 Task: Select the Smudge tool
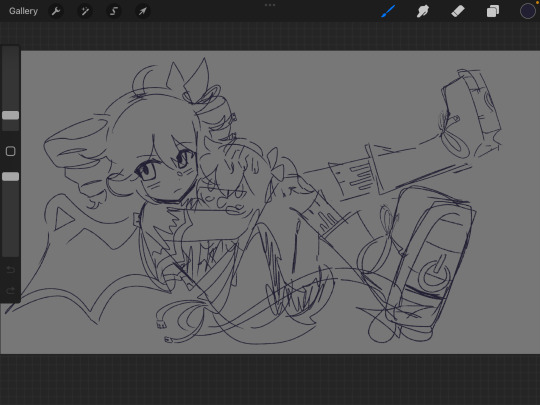click(x=423, y=11)
